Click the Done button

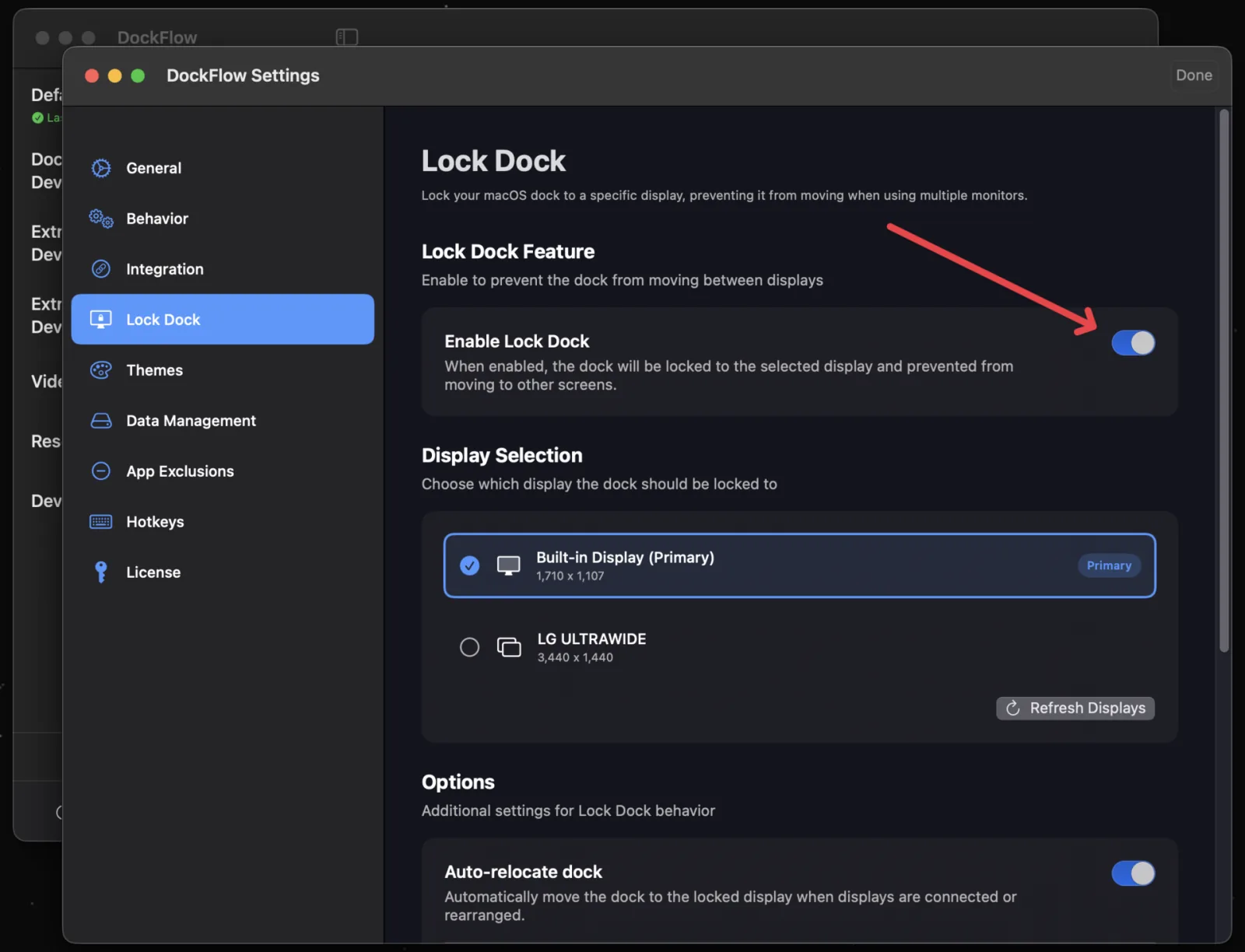(1194, 75)
